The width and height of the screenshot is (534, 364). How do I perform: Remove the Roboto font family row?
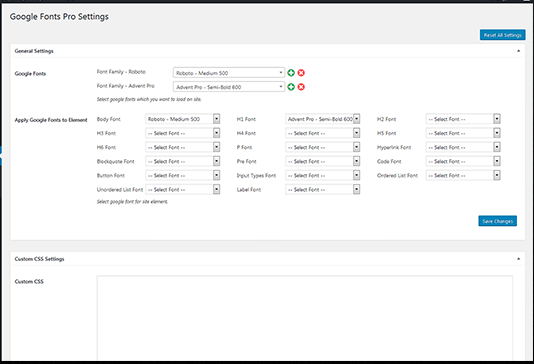coord(301,73)
